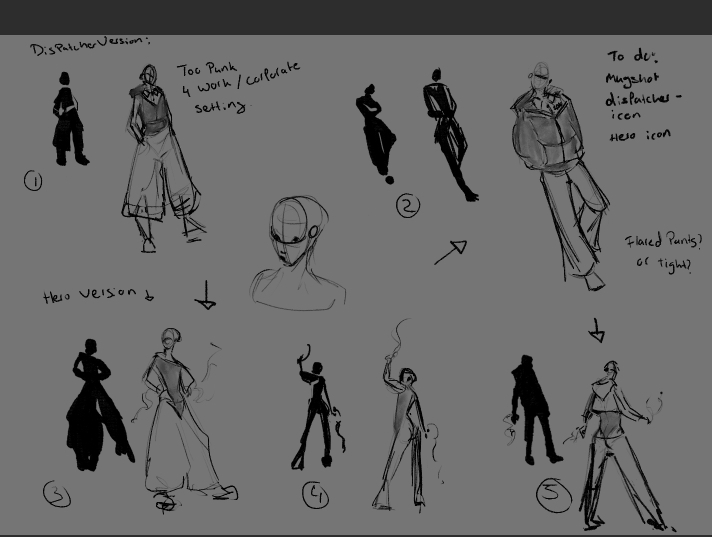Click the circled number 3 label
Image resolution: width=712 pixels, height=537 pixels.
click(x=57, y=493)
